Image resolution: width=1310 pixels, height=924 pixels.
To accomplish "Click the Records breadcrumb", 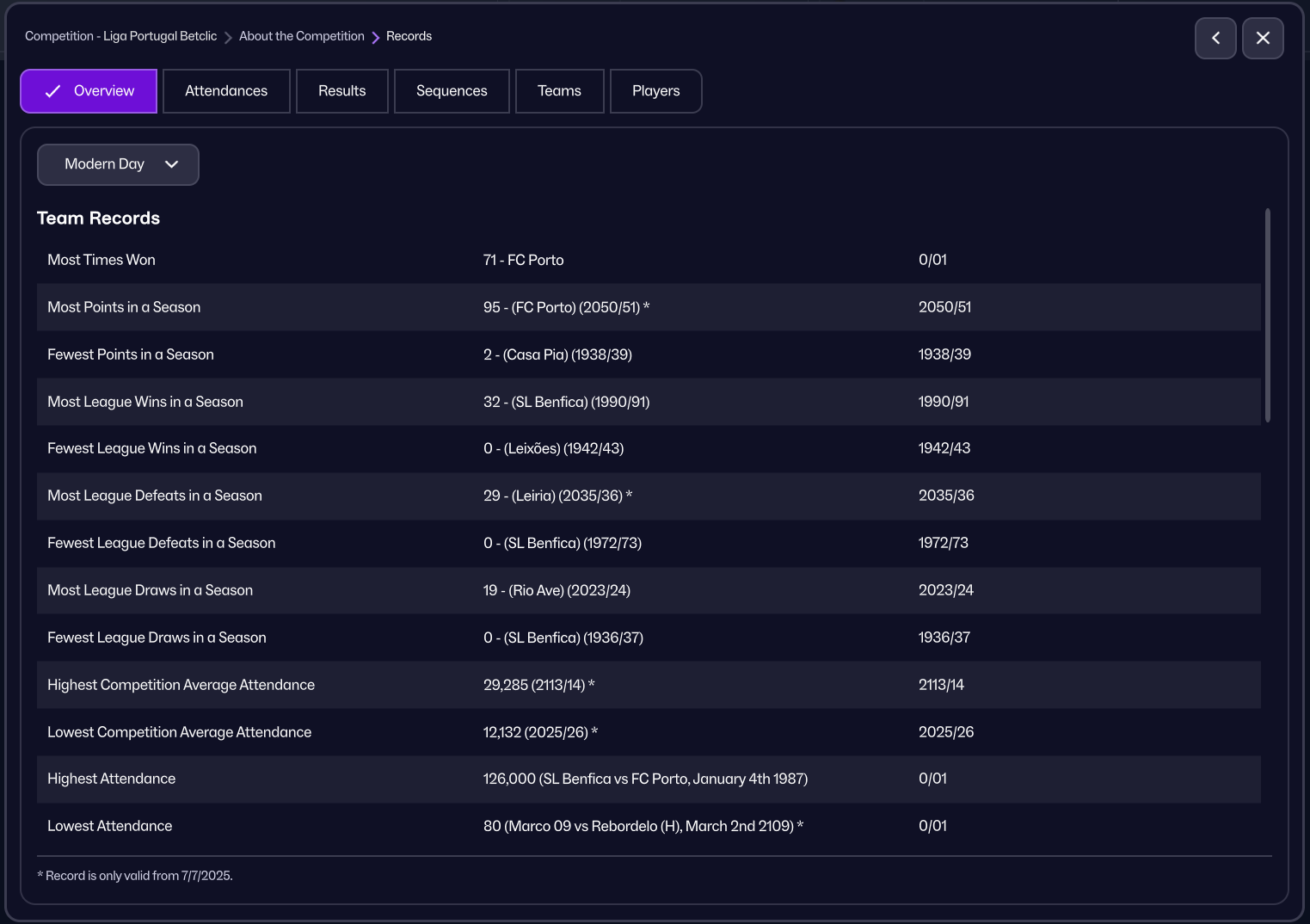I will pos(409,36).
